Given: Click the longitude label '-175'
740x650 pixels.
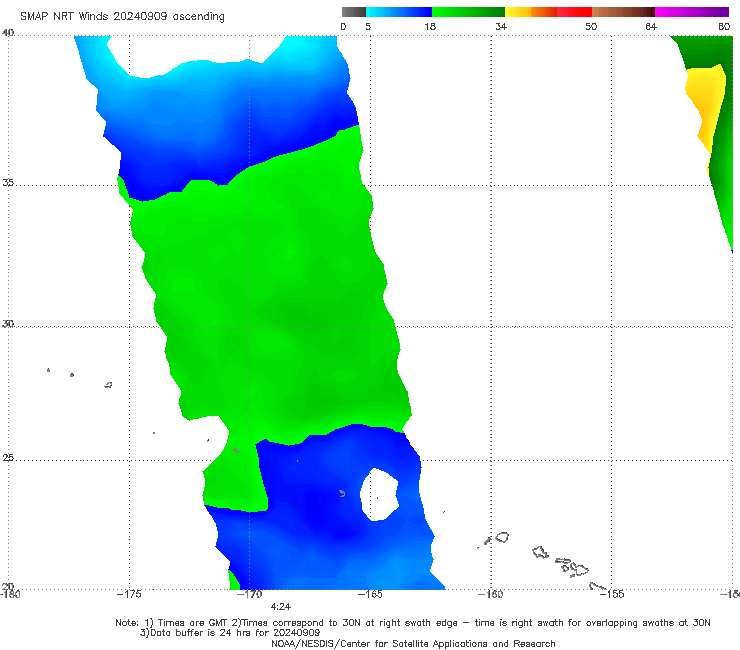Looking at the screenshot, I should (x=129, y=594).
